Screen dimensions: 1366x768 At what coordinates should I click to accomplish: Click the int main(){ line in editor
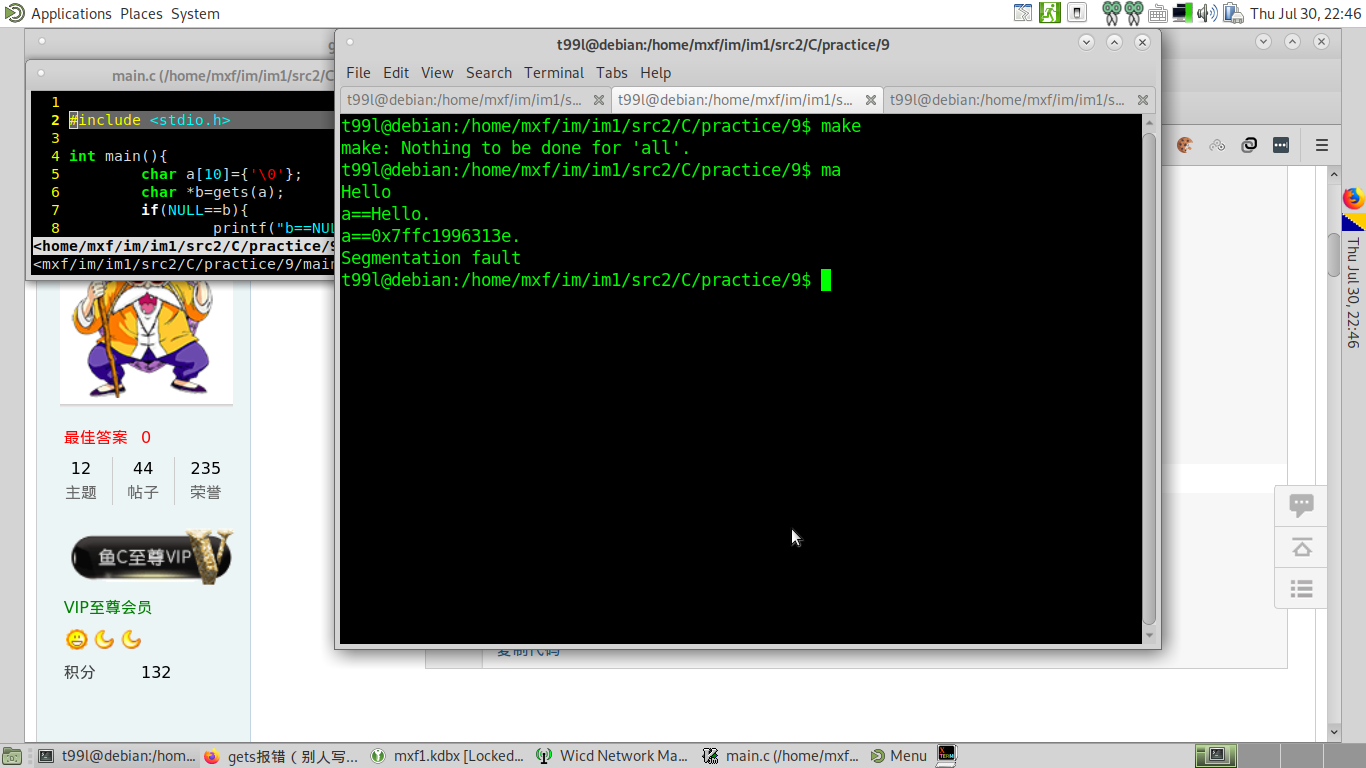point(118,156)
